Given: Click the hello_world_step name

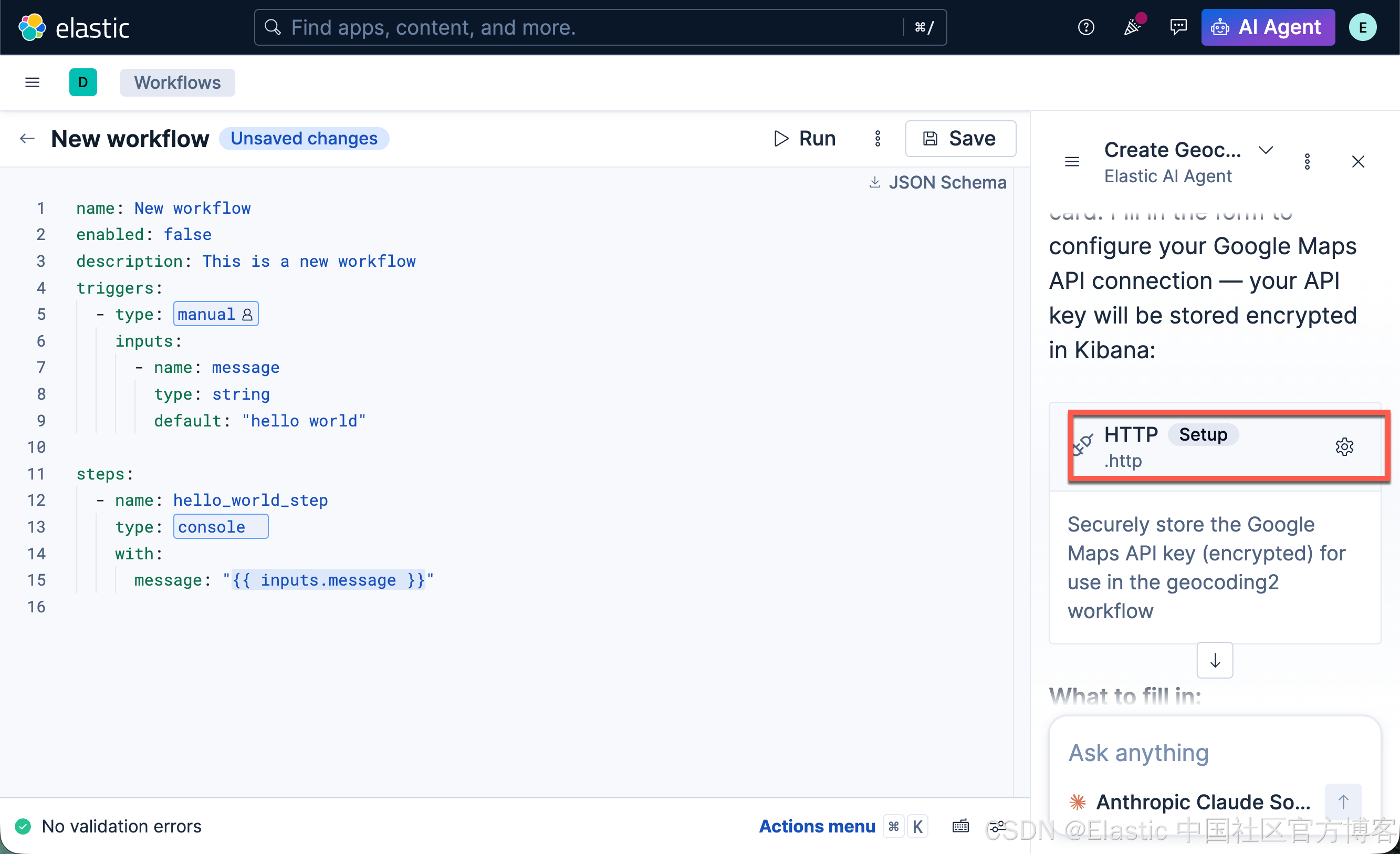Looking at the screenshot, I should pos(250,500).
